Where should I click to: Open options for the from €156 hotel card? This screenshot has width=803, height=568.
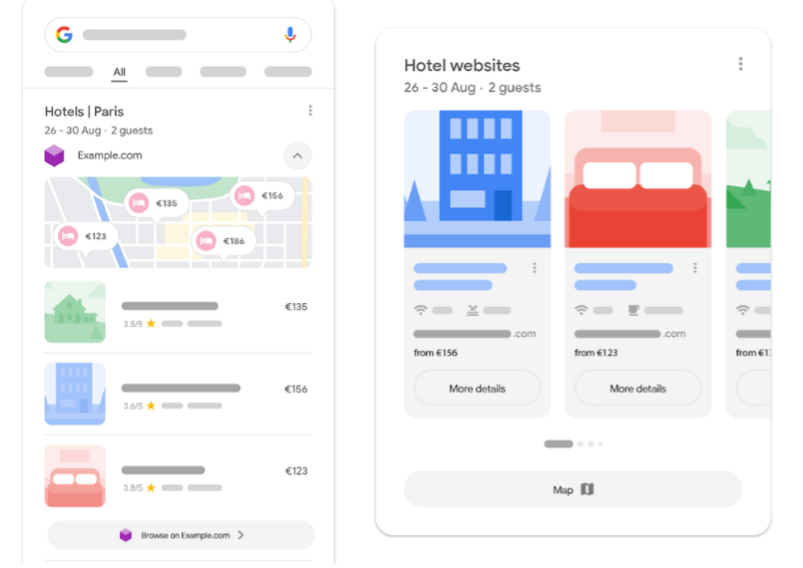click(x=534, y=268)
